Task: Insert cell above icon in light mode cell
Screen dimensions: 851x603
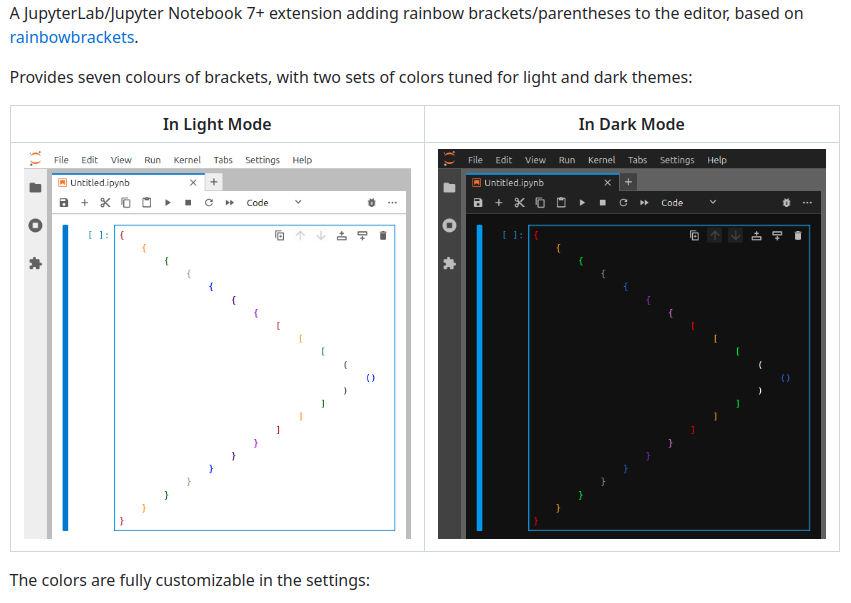Action: (341, 236)
